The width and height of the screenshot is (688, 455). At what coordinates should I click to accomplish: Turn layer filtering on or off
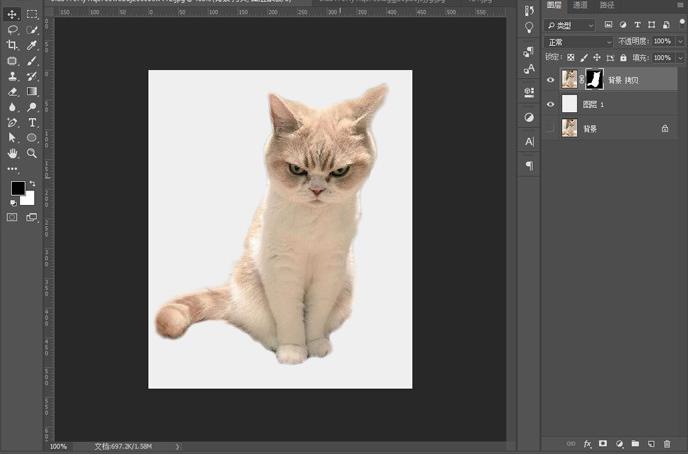(682, 22)
